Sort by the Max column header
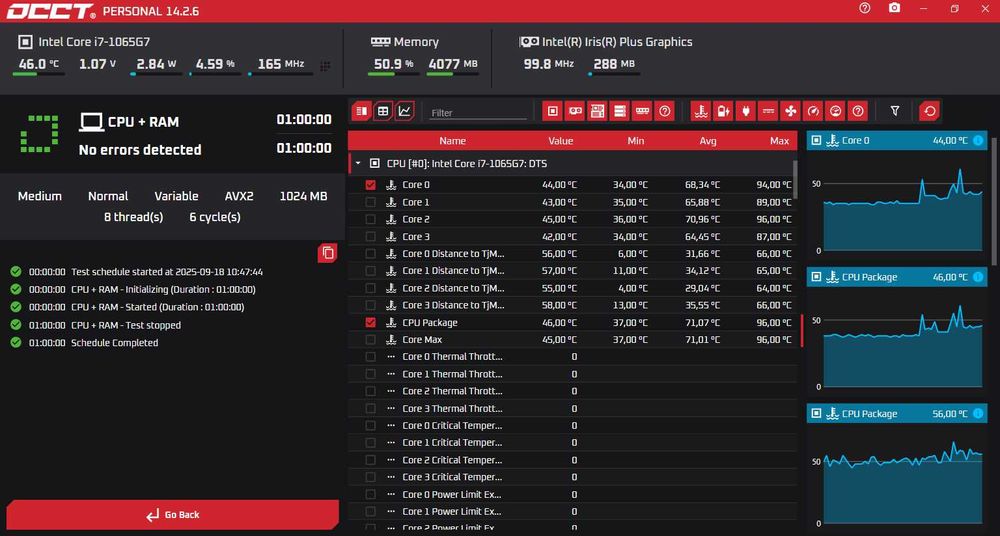 (779, 141)
